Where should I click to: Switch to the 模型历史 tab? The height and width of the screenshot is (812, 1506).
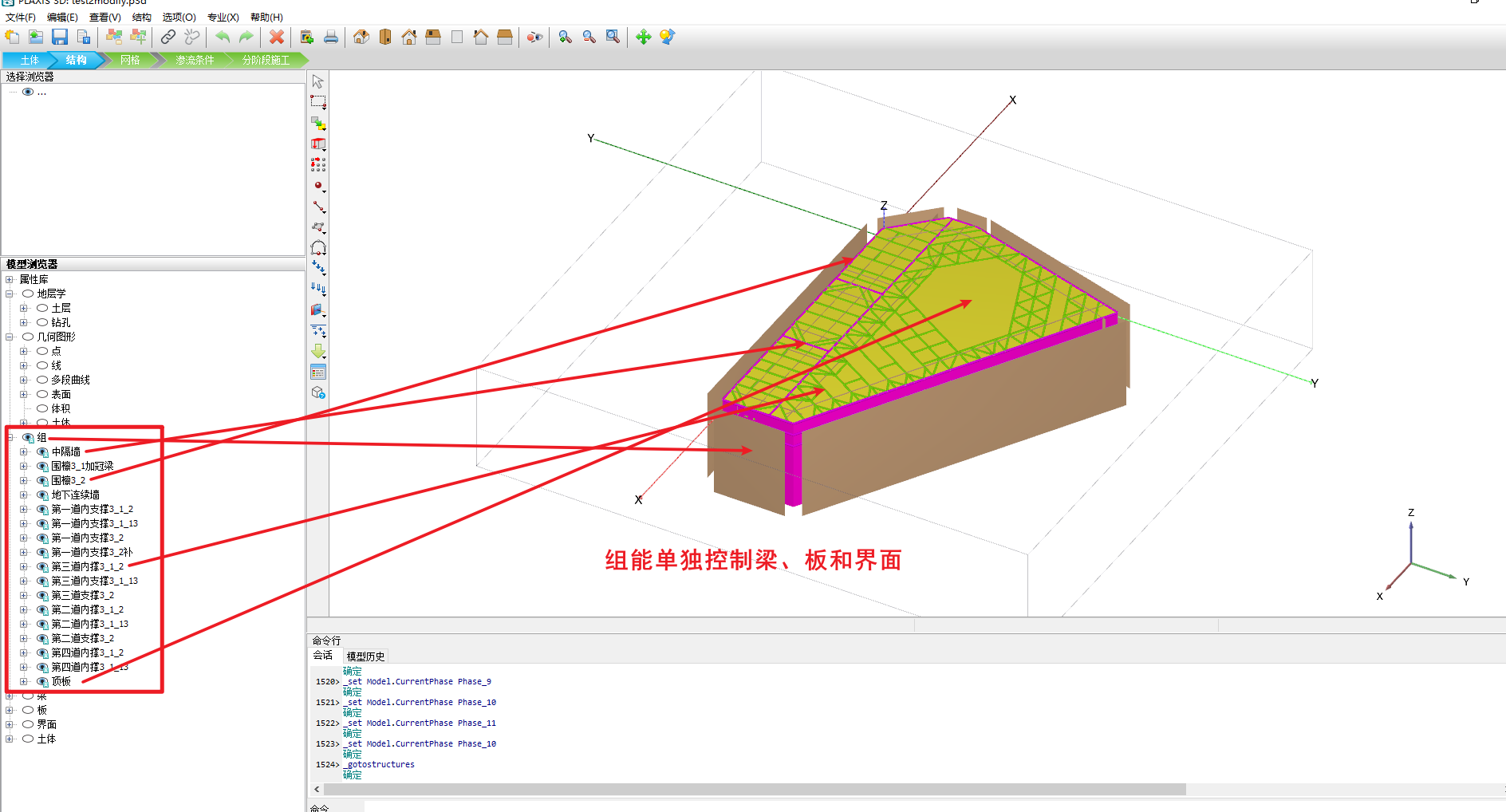point(365,656)
